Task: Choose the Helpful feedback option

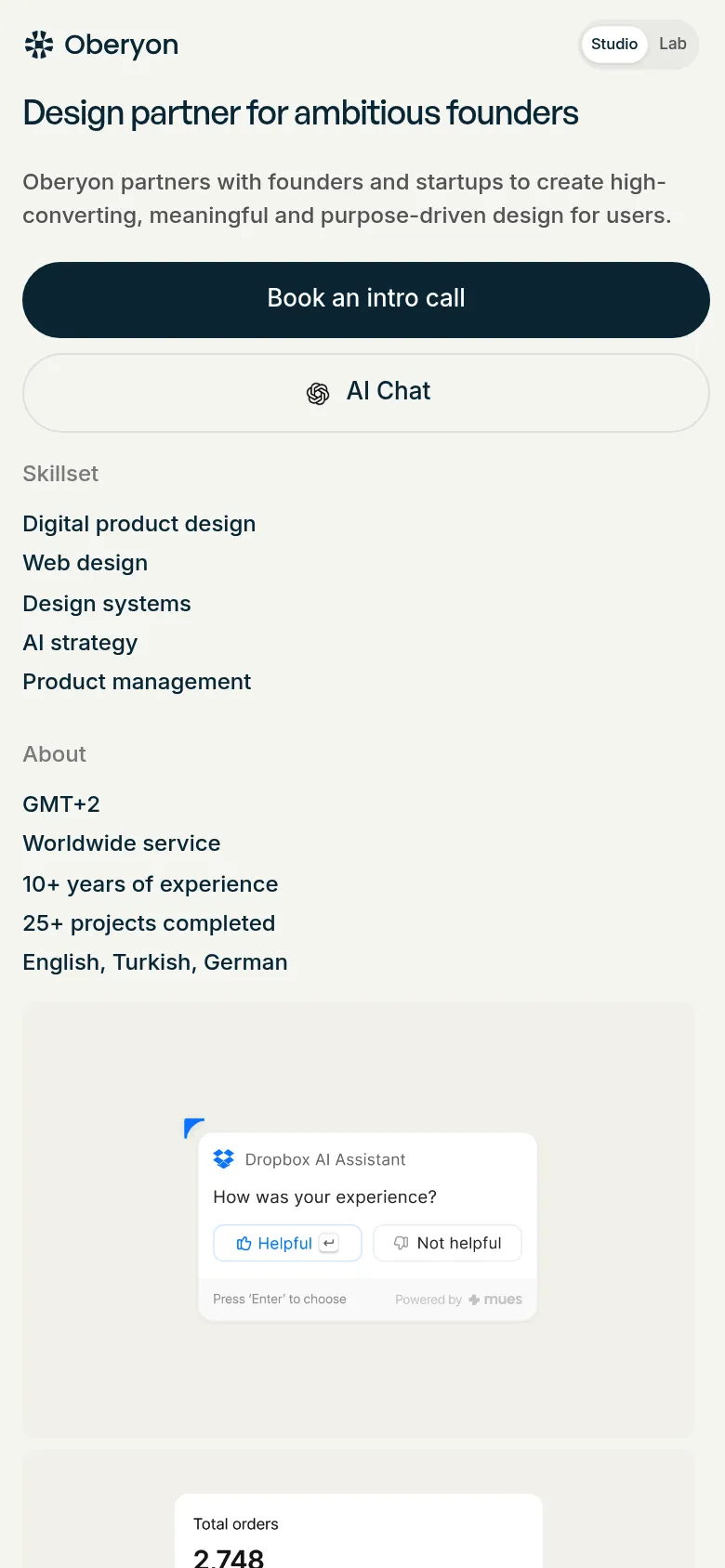Action: 287,1243
